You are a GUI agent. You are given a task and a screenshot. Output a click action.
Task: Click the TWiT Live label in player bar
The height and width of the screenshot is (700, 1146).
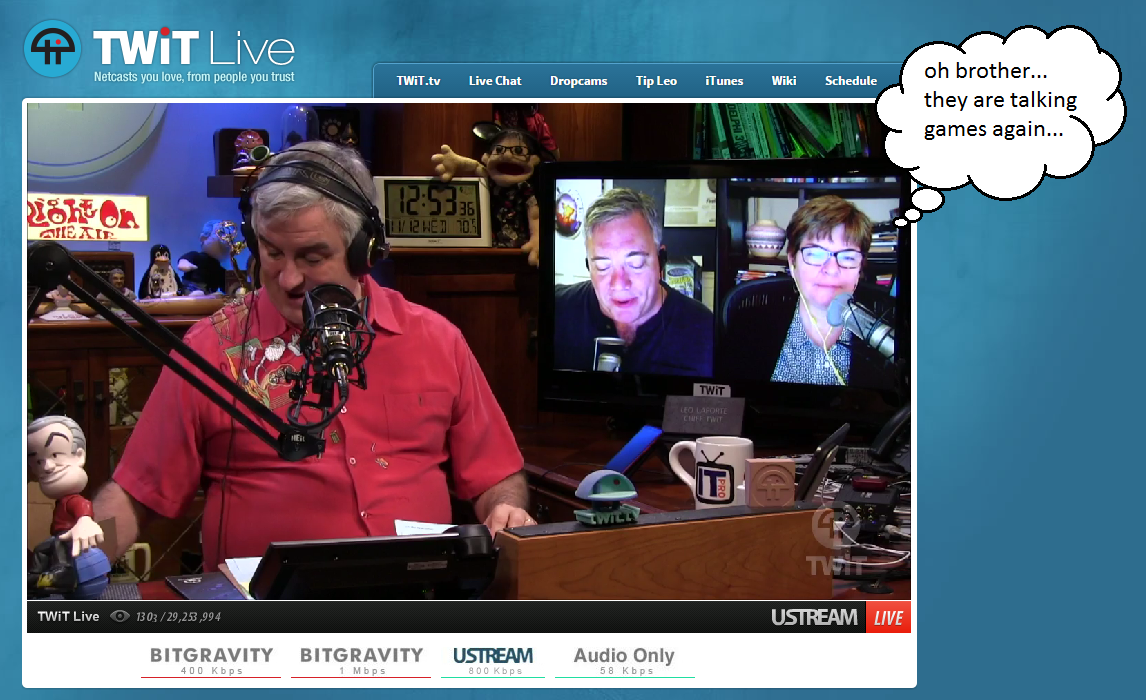(68, 616)
